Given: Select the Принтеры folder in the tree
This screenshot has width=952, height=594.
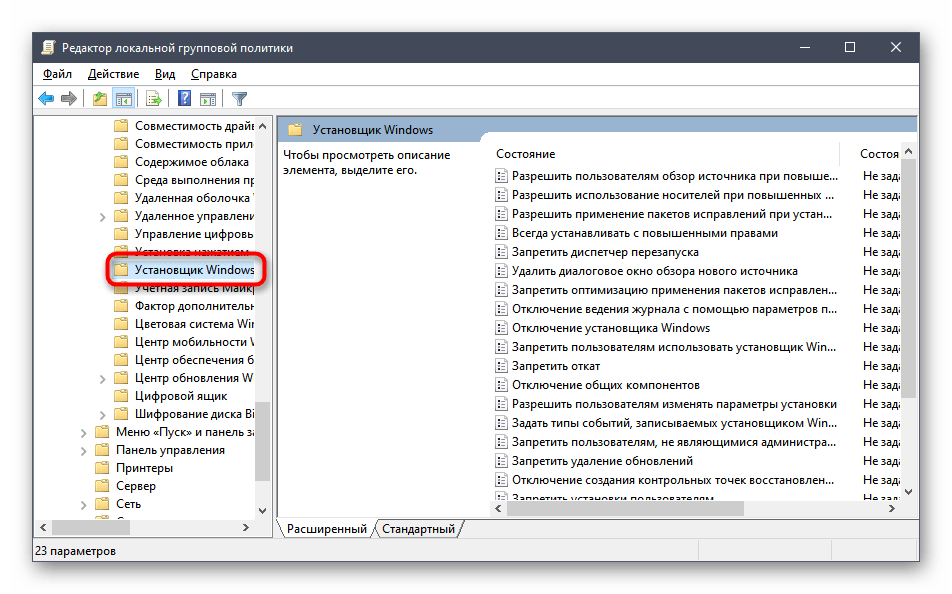Looking at the screenshot, I should [144, 468].
